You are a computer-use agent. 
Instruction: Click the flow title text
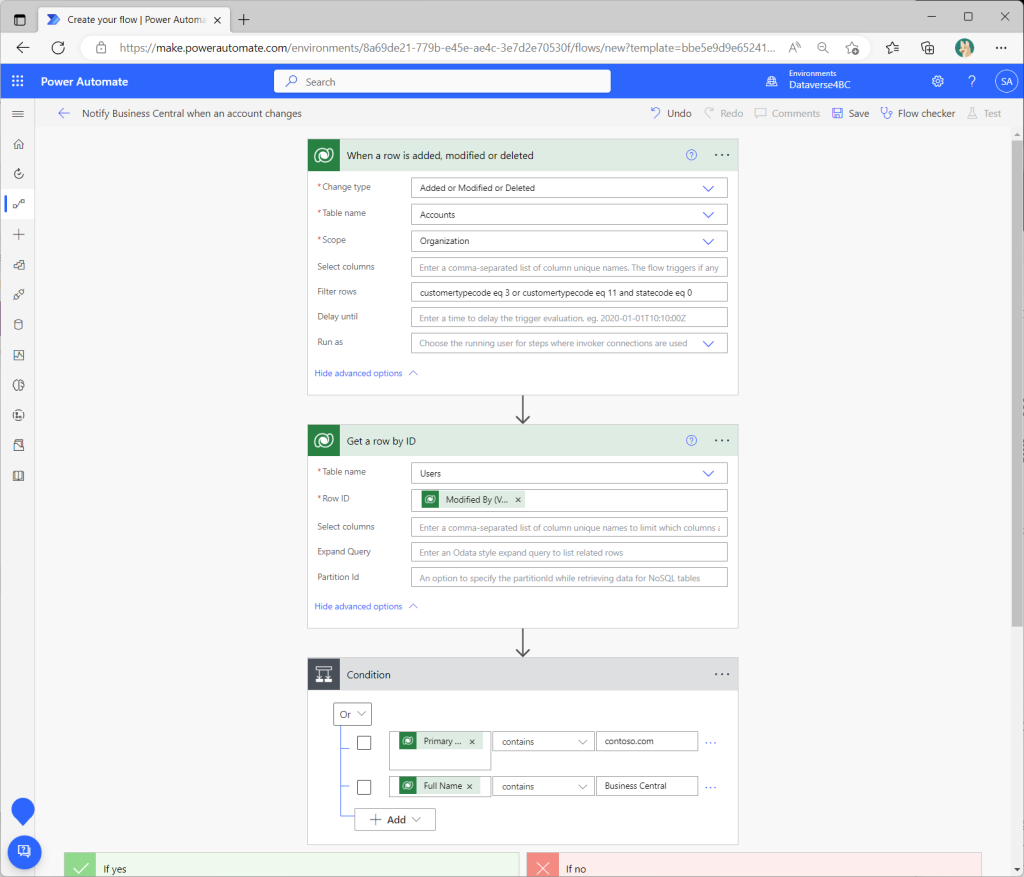click(x=191, y=113)
